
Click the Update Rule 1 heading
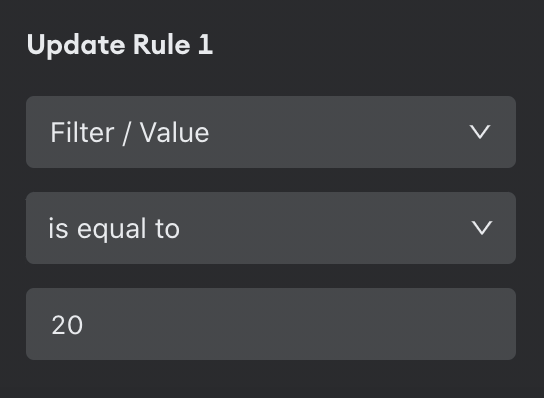click(120, 45)
